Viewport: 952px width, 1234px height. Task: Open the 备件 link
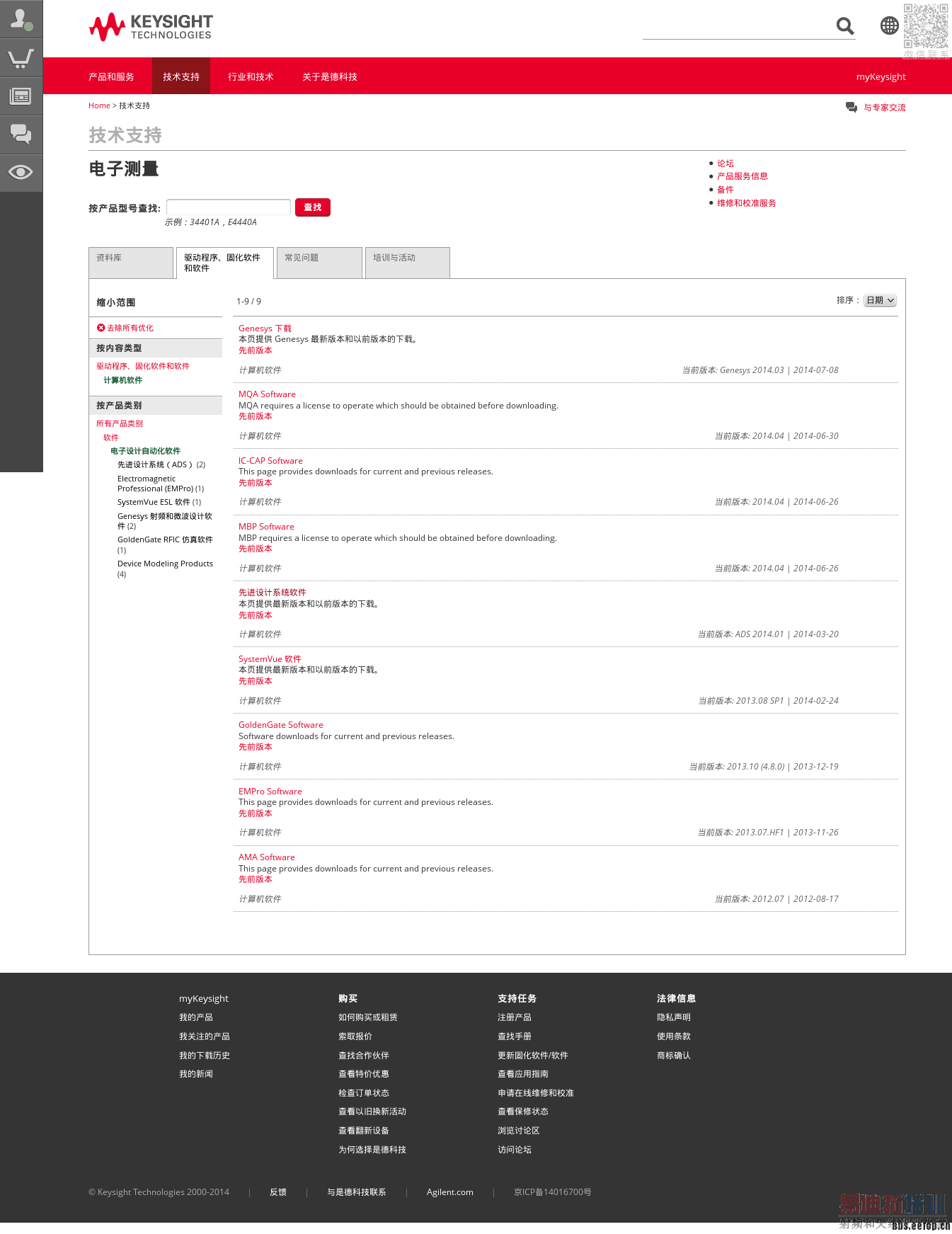tap(726, 190)
